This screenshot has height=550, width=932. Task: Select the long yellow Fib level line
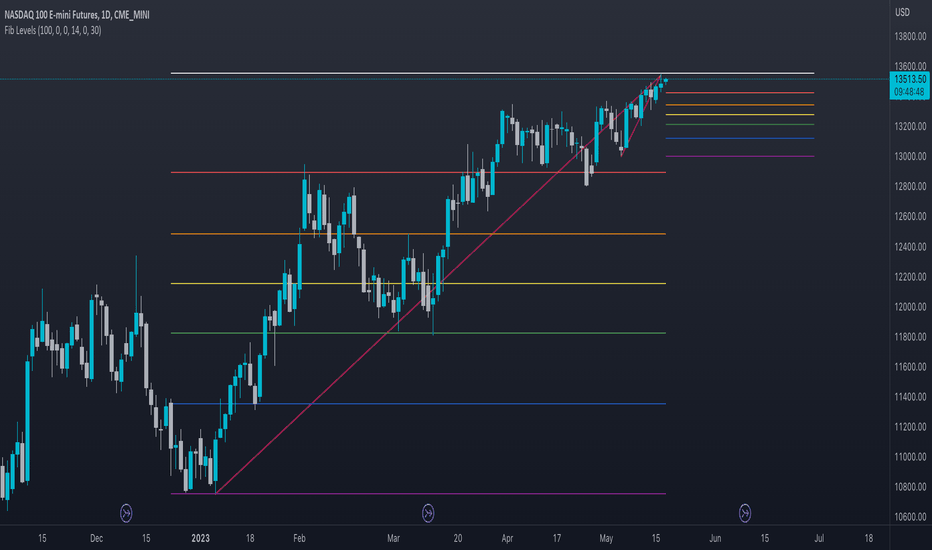(x=418, y=284)
